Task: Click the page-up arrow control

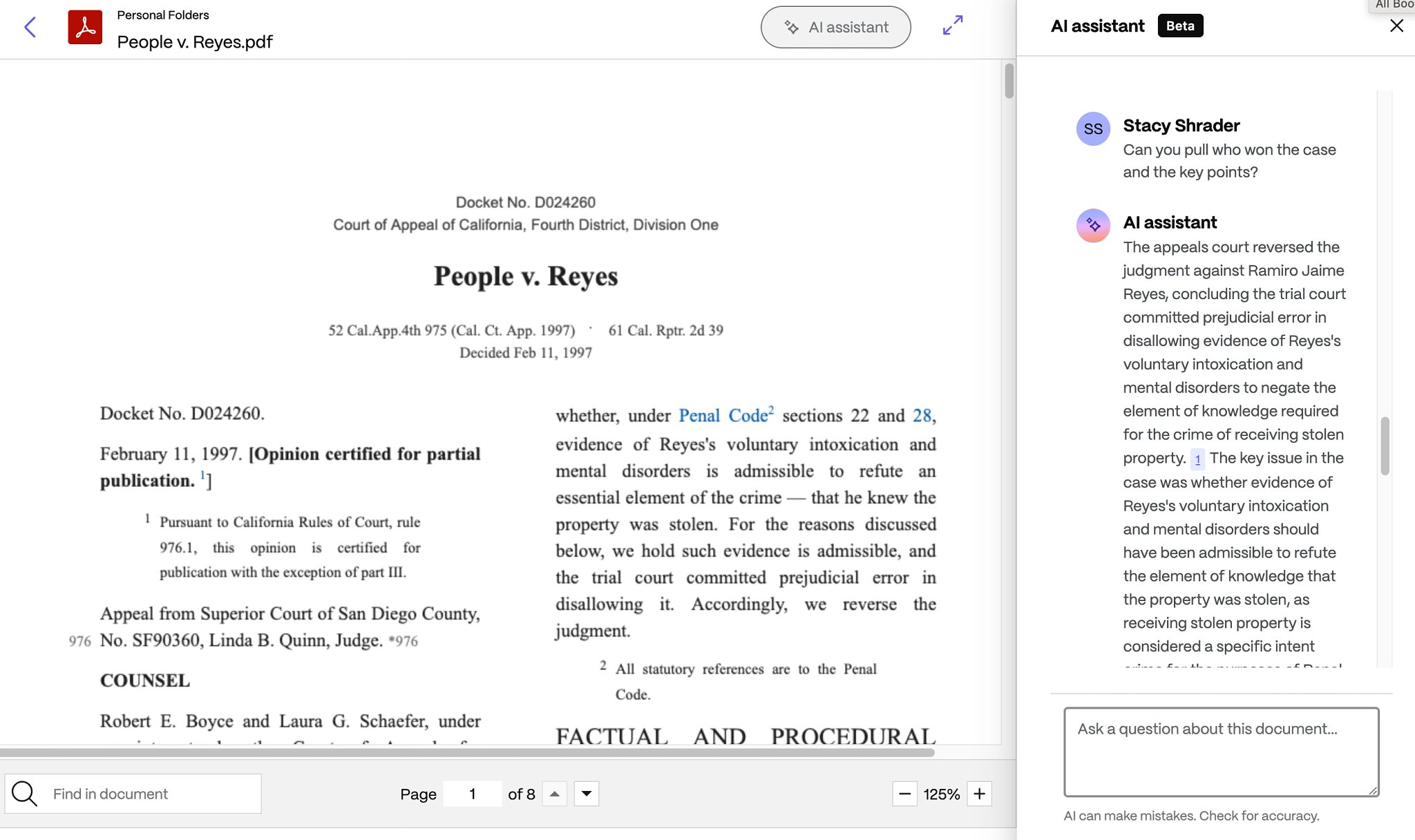Action: (x=553, y=794)
